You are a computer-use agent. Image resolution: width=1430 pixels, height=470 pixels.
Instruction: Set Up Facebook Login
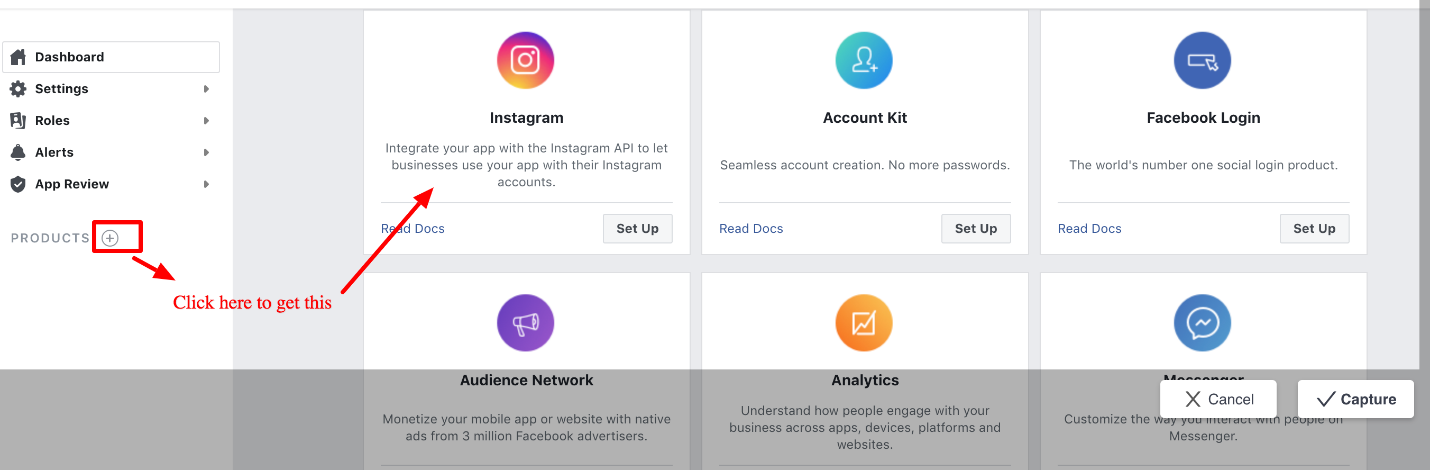click(1314, 228)
